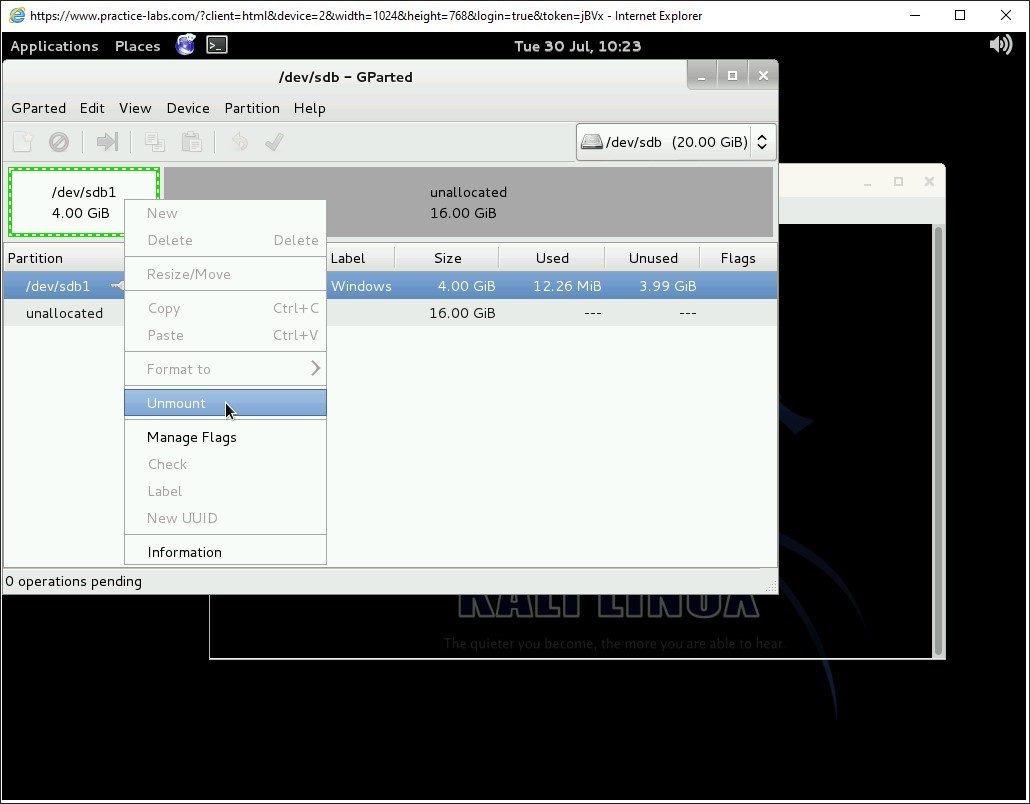The height and width of the screenshot is (804, 1030).
Task: Open the /dev/sdb device selector dropdown
Action: click(x=675, y=142)
